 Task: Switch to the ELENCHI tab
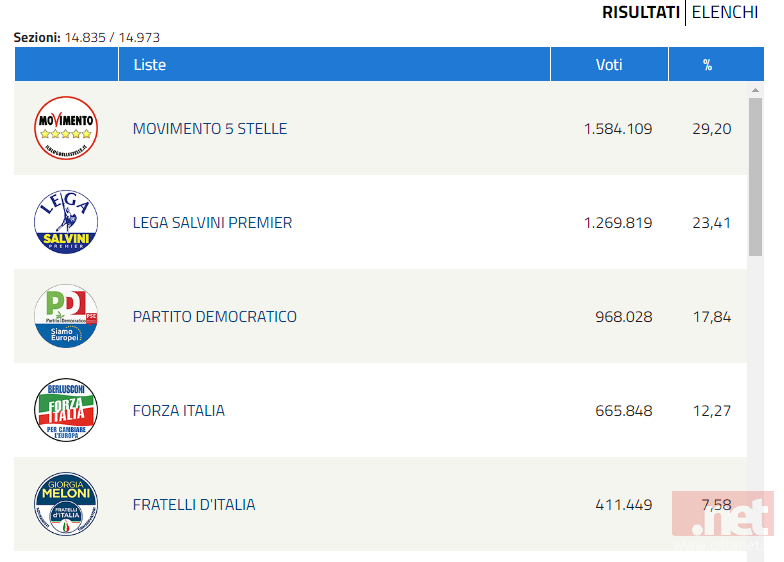[724, 12]
